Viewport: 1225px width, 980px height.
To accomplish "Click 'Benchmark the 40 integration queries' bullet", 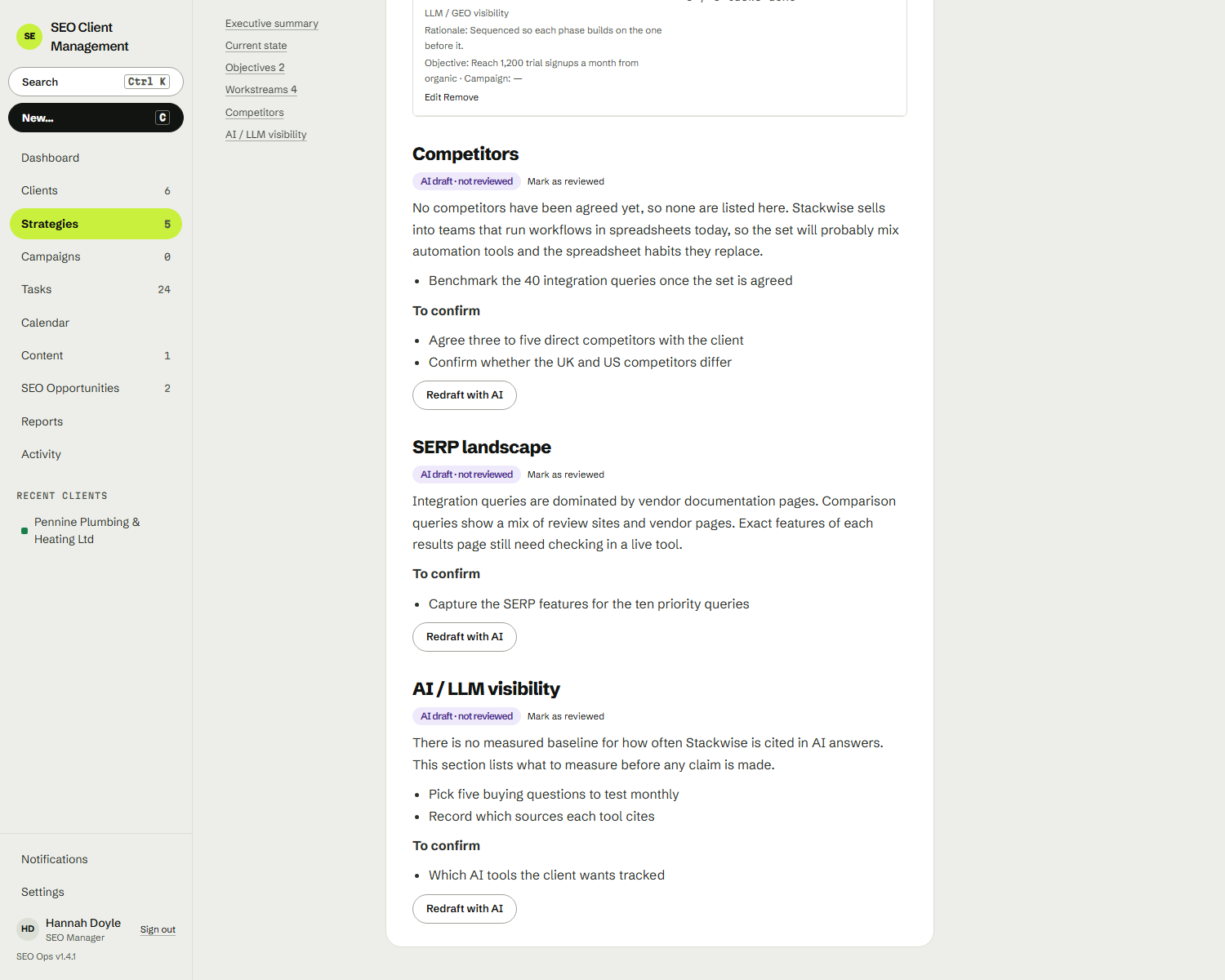I will coord(611,281).
